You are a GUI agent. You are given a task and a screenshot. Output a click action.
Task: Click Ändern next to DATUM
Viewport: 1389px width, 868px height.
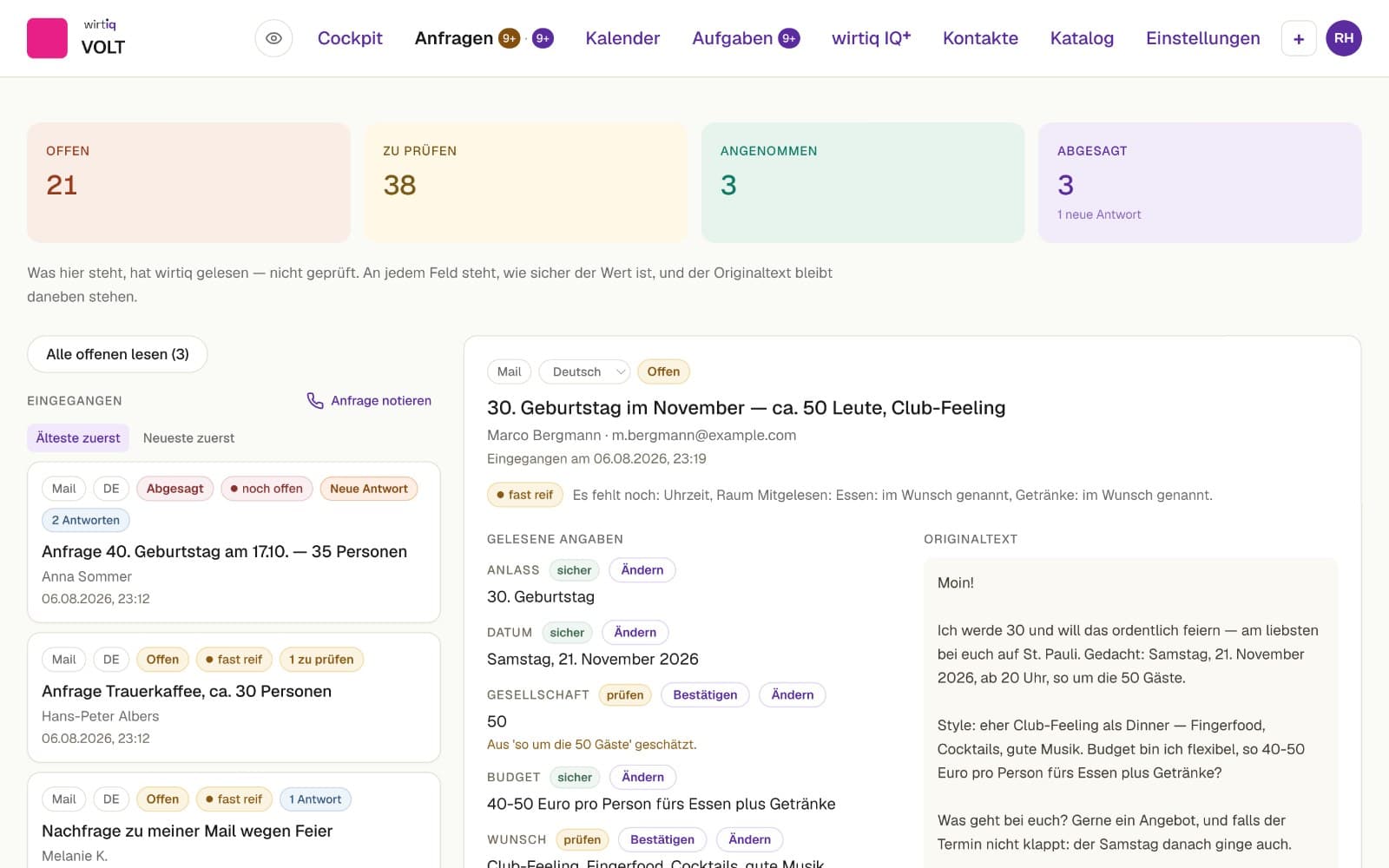click(x=635, y=633)
